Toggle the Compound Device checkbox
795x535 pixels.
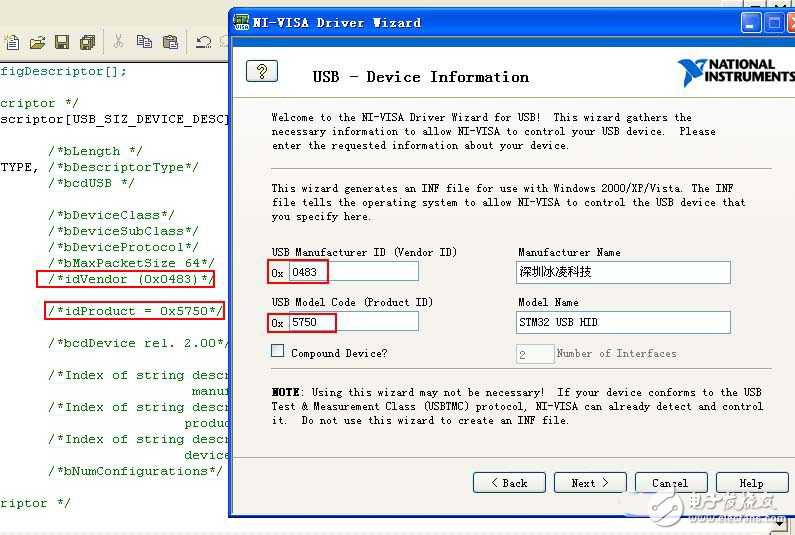(x=277, y=350)
